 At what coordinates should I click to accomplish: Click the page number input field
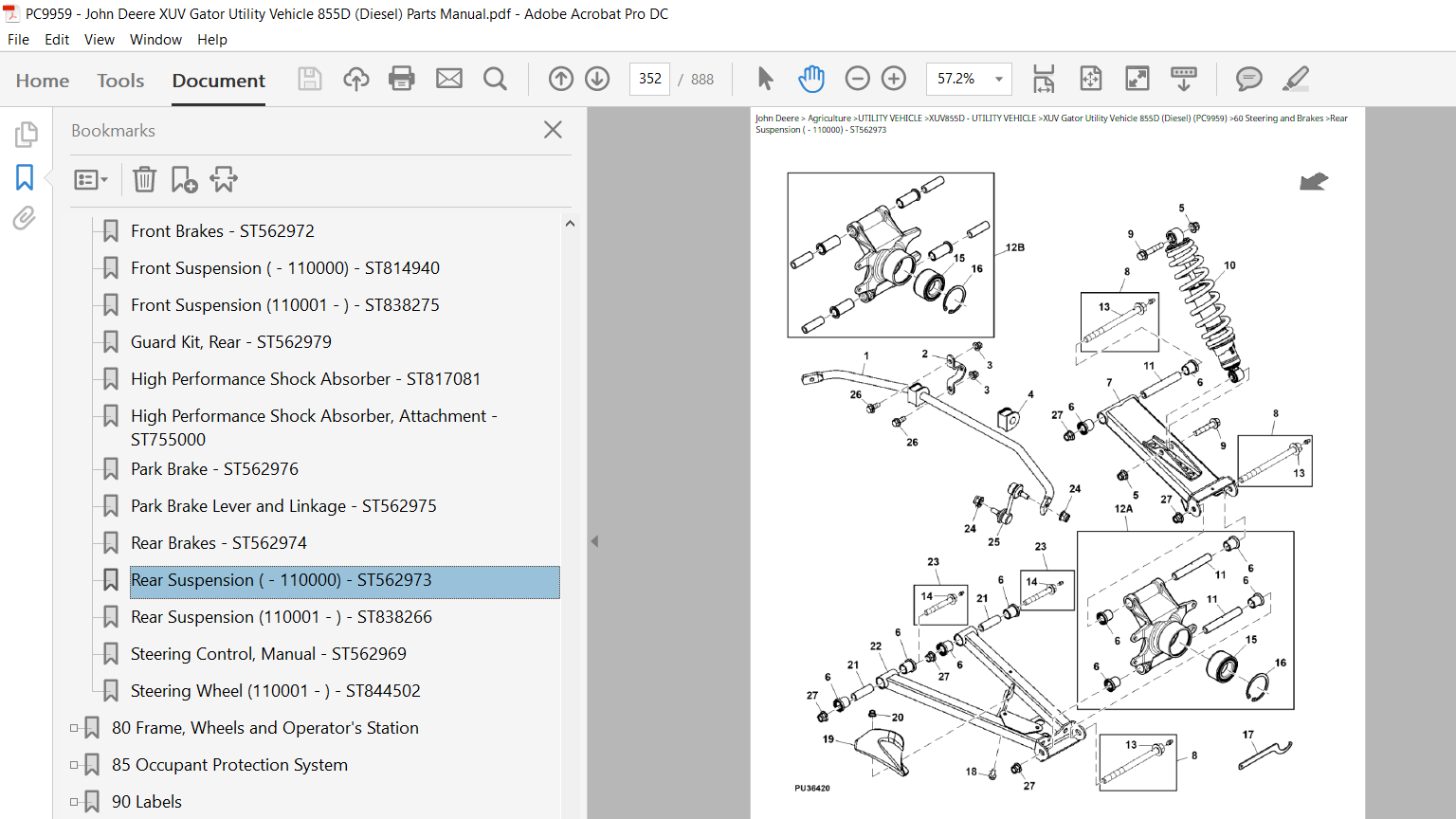pos(650,79)
